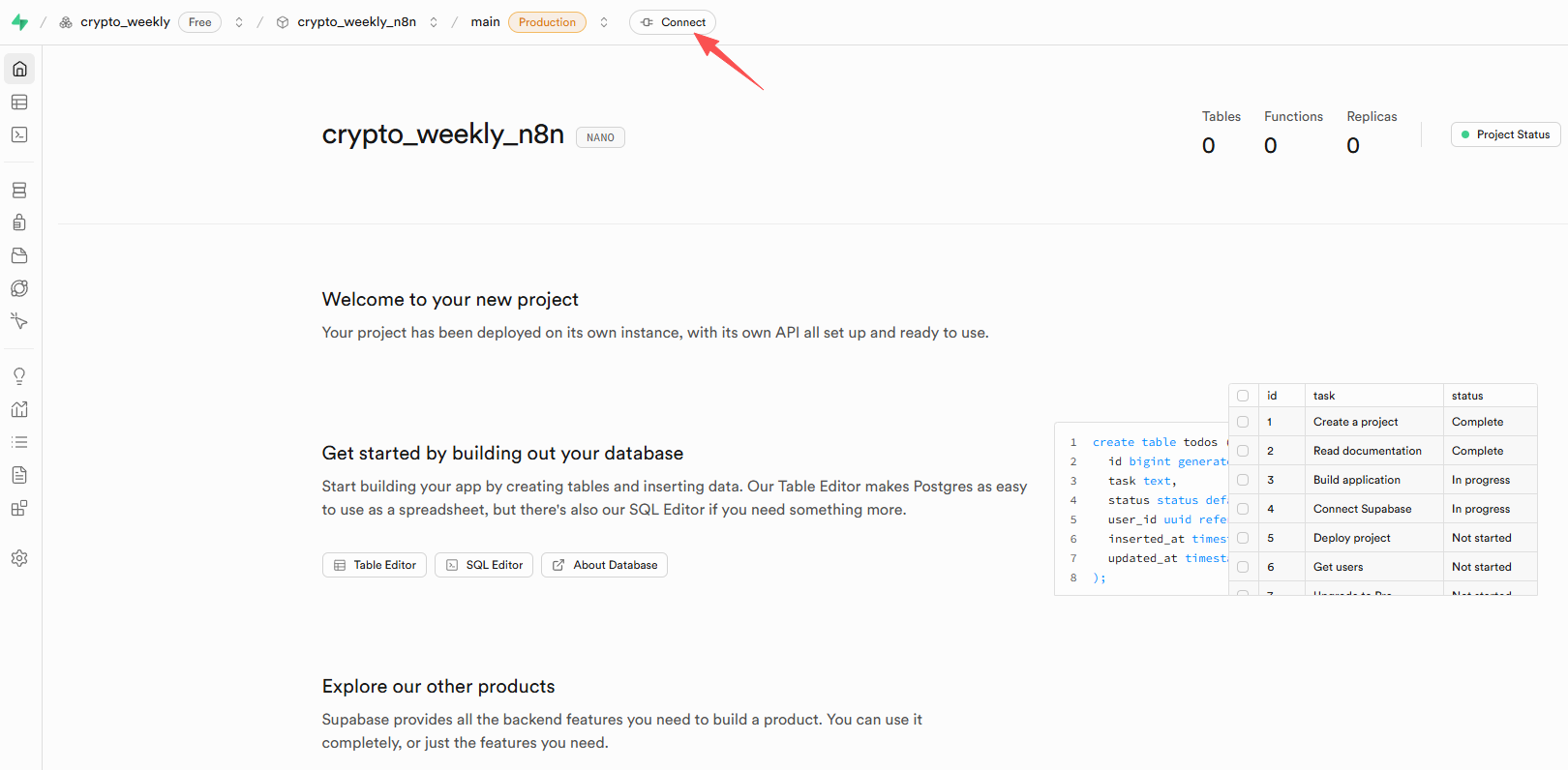Image resolution: width=1568 pixels, height=770 pixels.
Task: Click the Connect button
Action: point(673,22)
